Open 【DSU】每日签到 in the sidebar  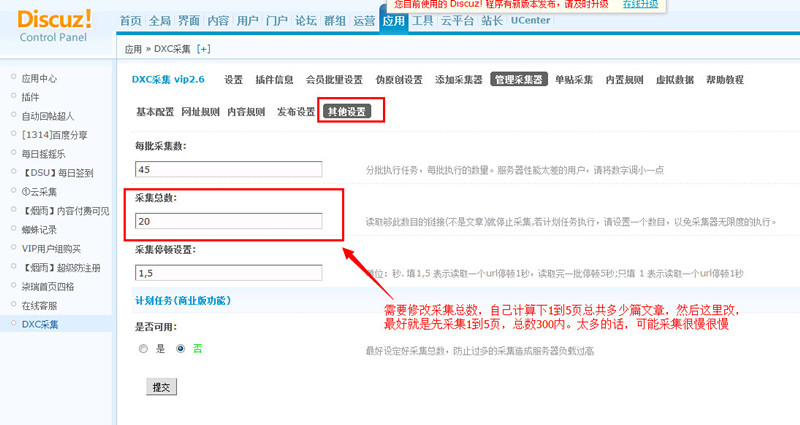tap(57, 173)
